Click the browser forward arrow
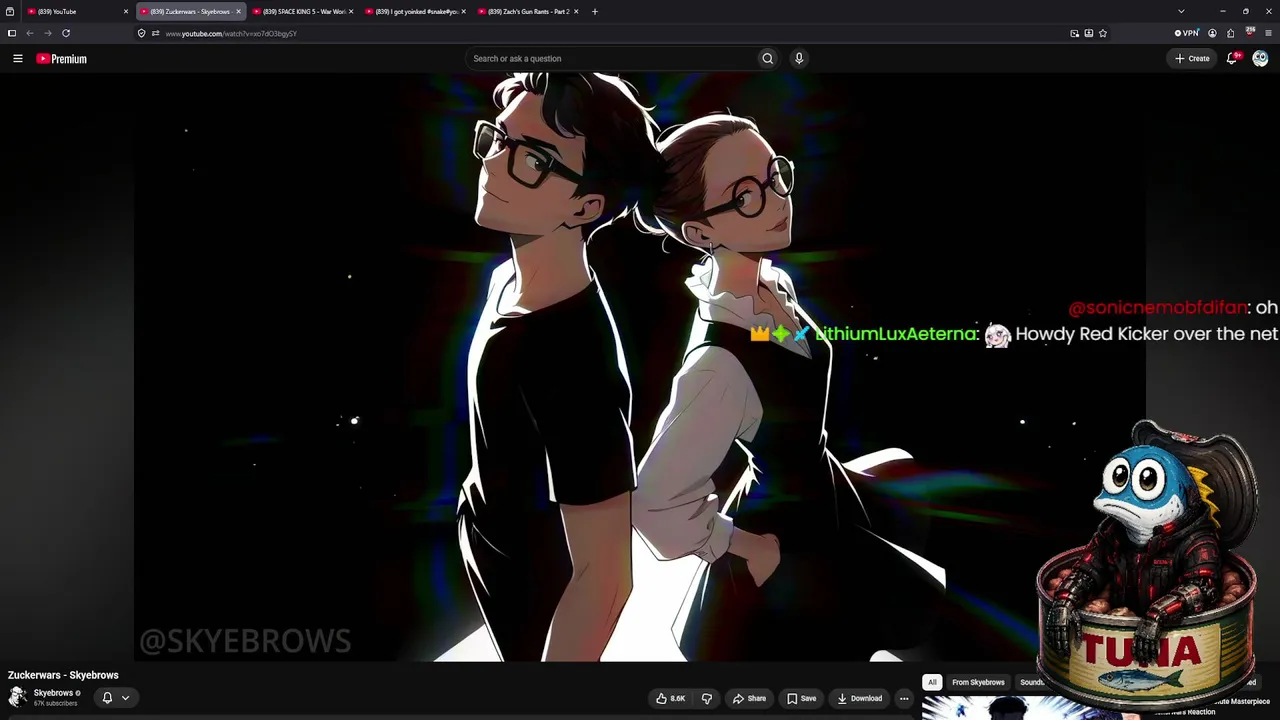Screen dimensions: 1280x720 48,33
